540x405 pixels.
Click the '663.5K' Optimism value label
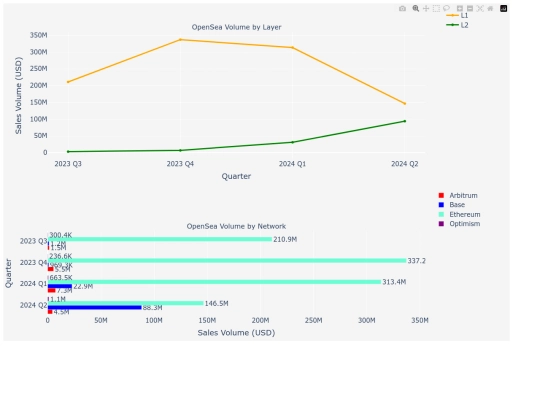(x=61, y=278)
